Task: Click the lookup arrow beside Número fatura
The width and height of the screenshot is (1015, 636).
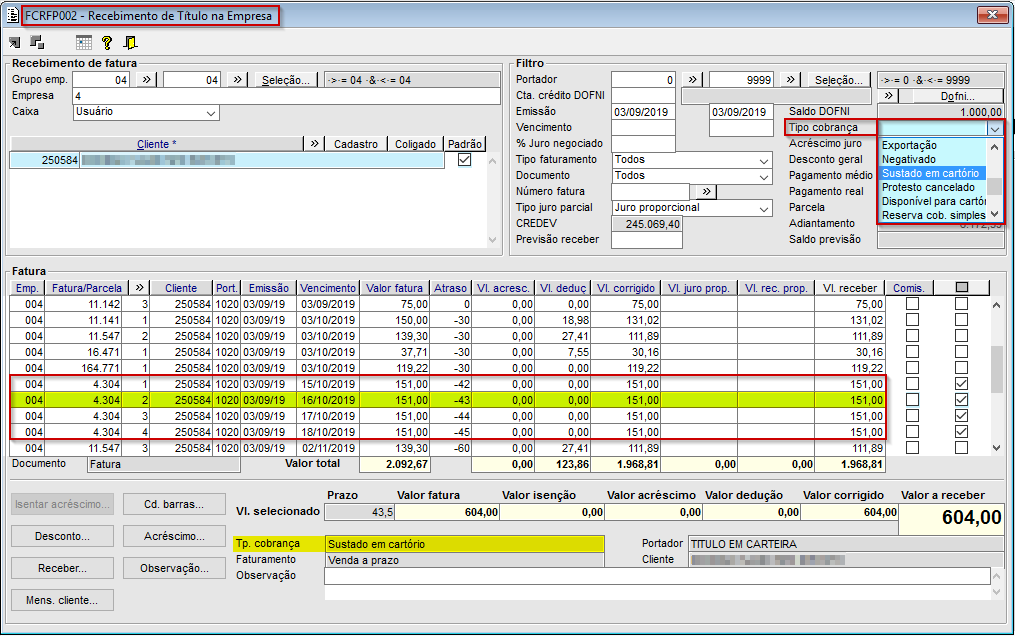Action: click(x=705, y=192)
